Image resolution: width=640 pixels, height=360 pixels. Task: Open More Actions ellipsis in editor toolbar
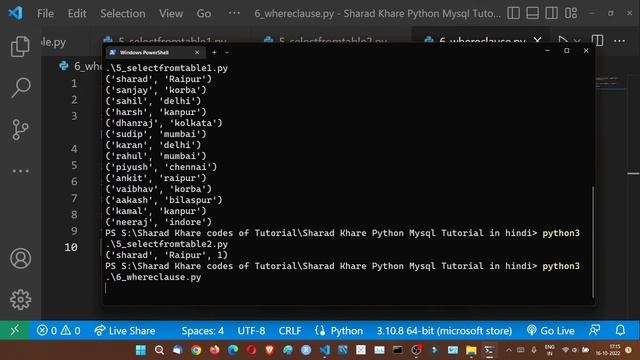619,40
